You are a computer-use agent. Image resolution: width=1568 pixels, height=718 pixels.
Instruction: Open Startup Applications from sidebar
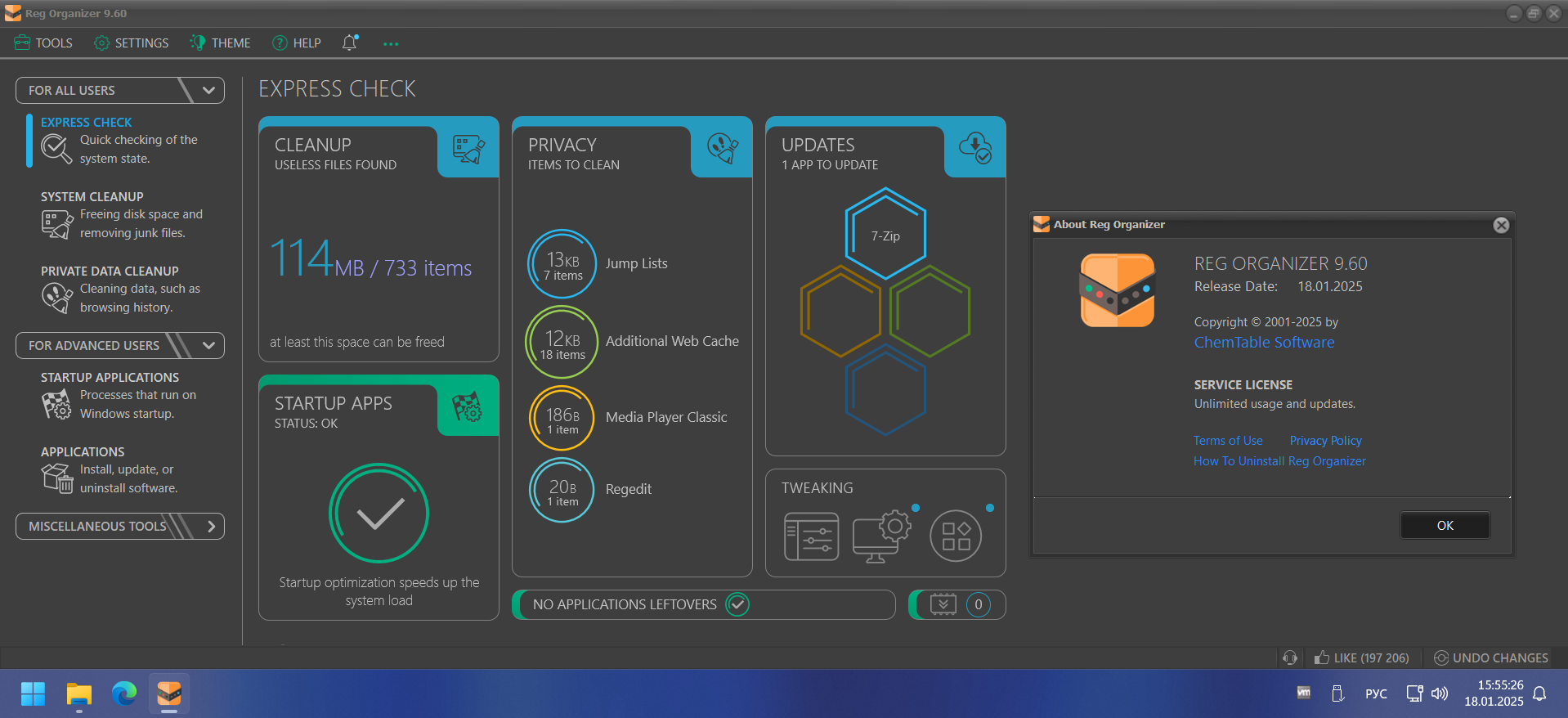(123, 396)
